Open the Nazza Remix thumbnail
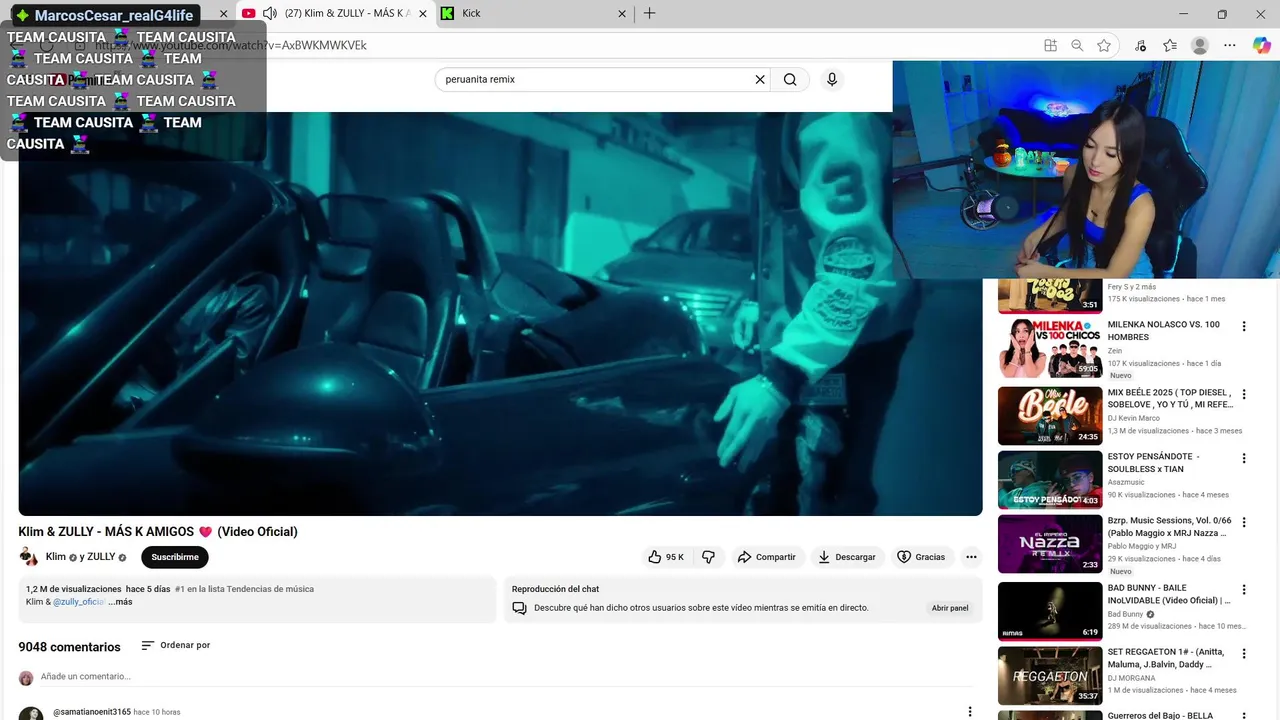This screenshot has height=720, width=1280. pyautogui.click(x=1050, y=545)
